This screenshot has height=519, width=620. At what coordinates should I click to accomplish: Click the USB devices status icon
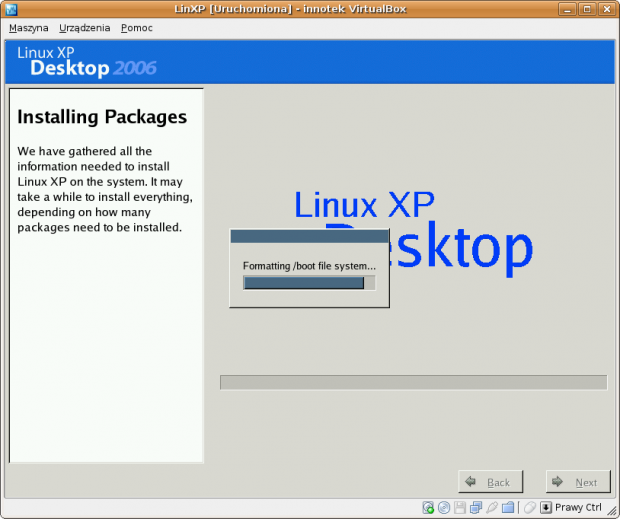[x=491, y=508]
